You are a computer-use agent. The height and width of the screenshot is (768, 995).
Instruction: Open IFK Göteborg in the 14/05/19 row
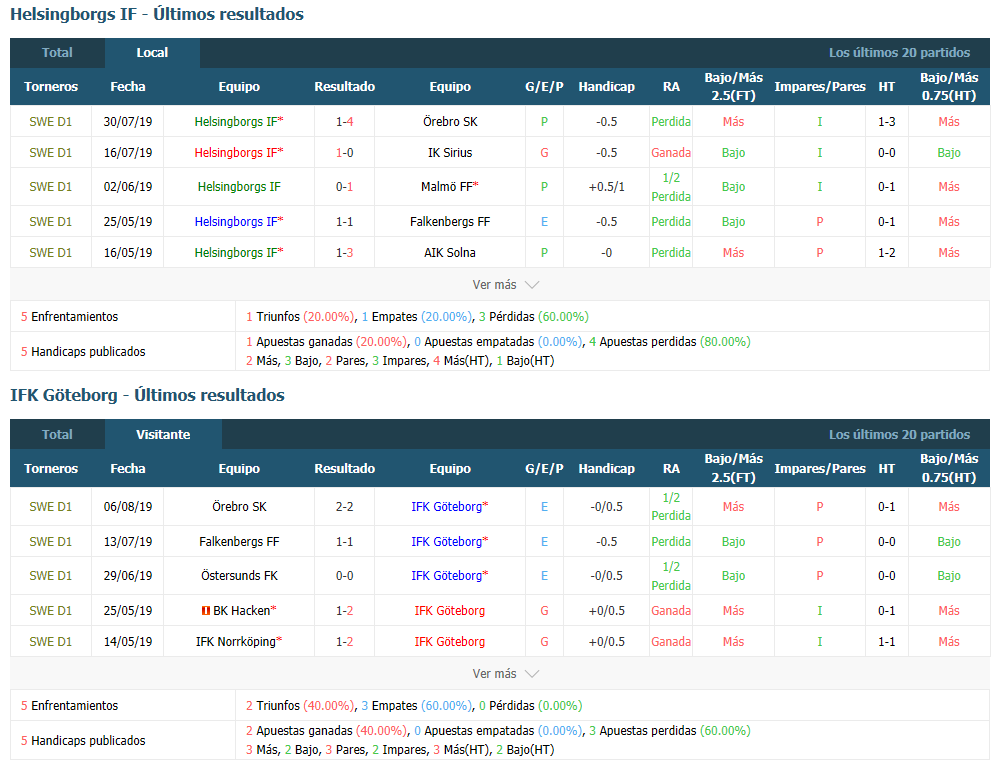[450, 642]
